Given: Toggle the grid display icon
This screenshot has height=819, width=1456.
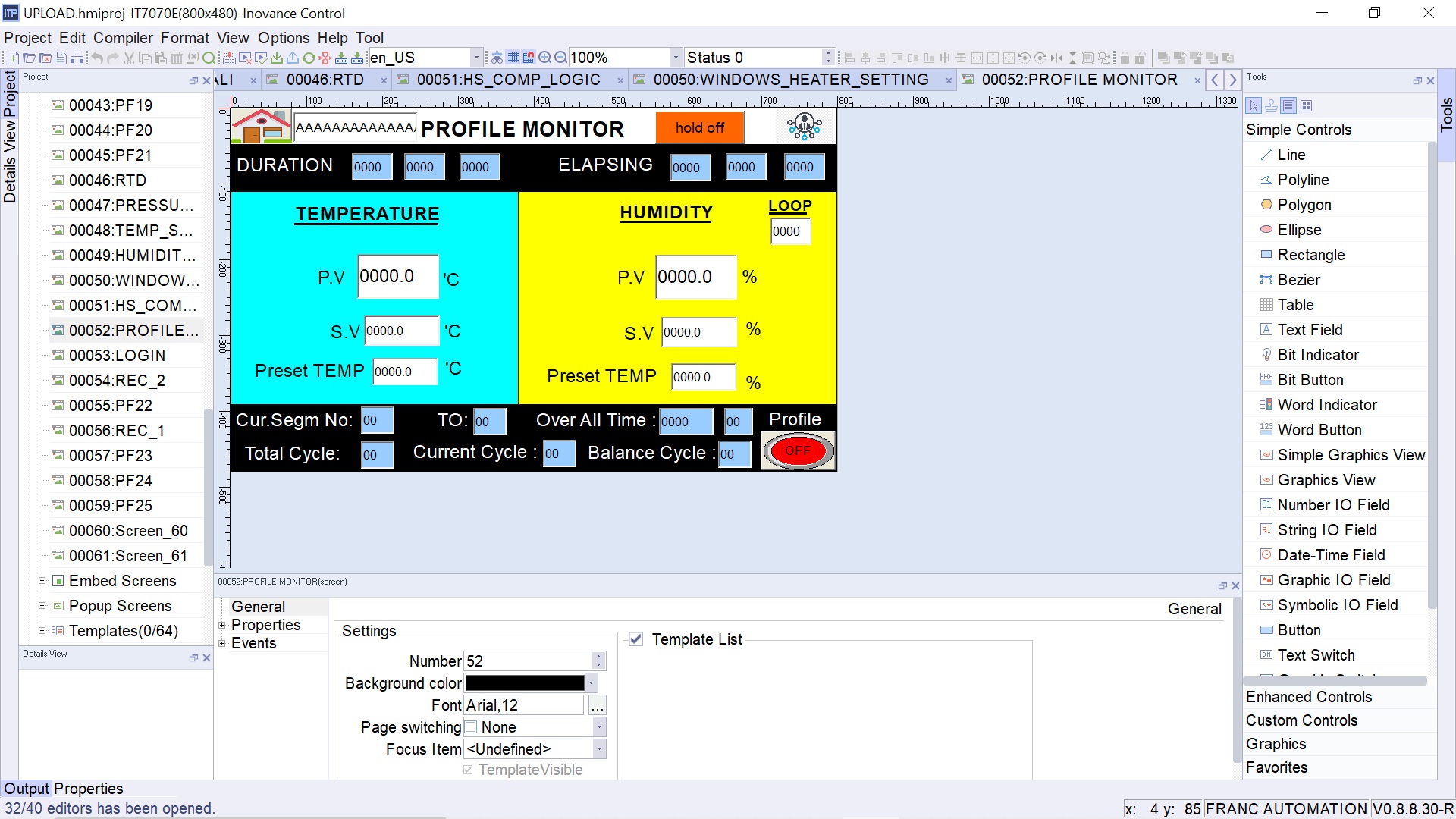Looking at the screenshot, I should pyautogui.click(x=513, y=58).
